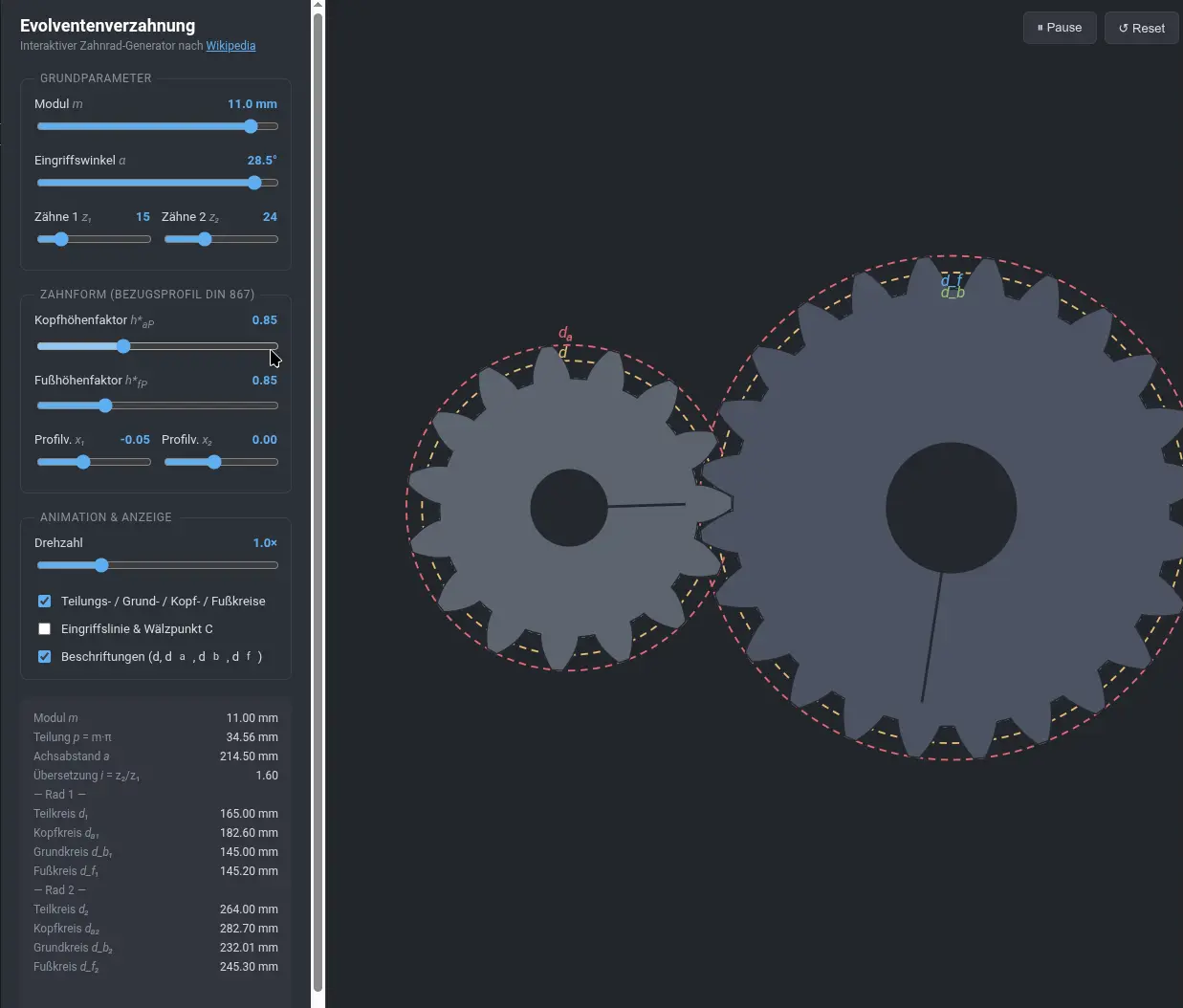Open the Wikipedia link

pos(230,45)
